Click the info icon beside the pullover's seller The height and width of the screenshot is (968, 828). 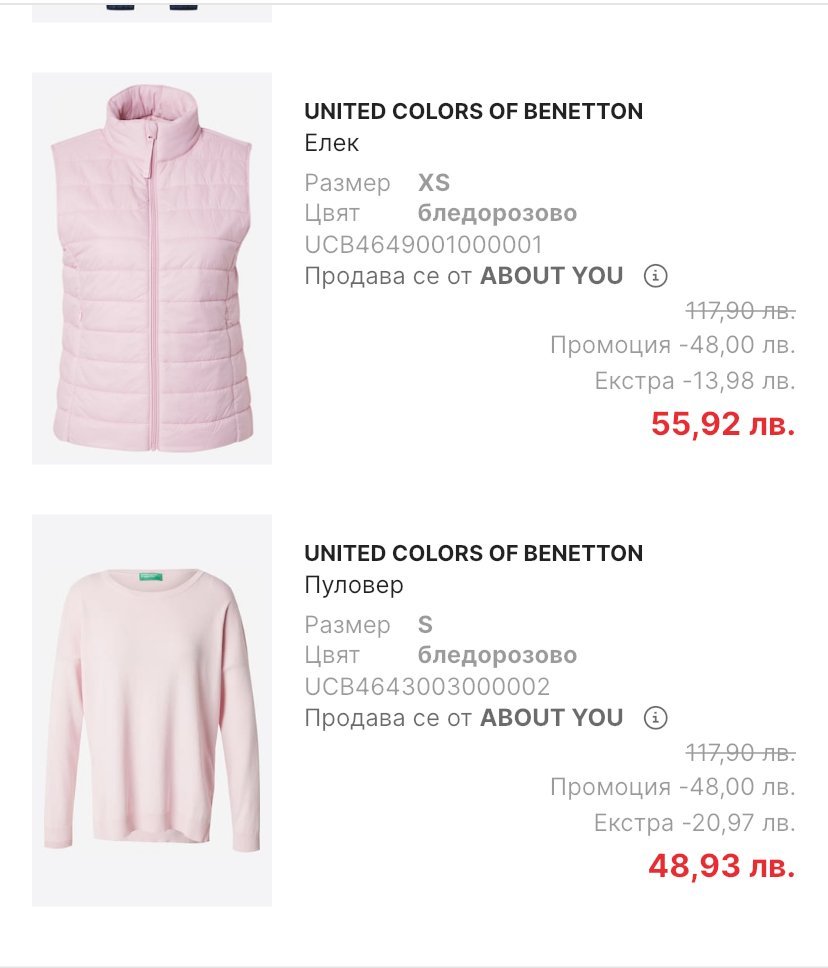coord(656,717)
